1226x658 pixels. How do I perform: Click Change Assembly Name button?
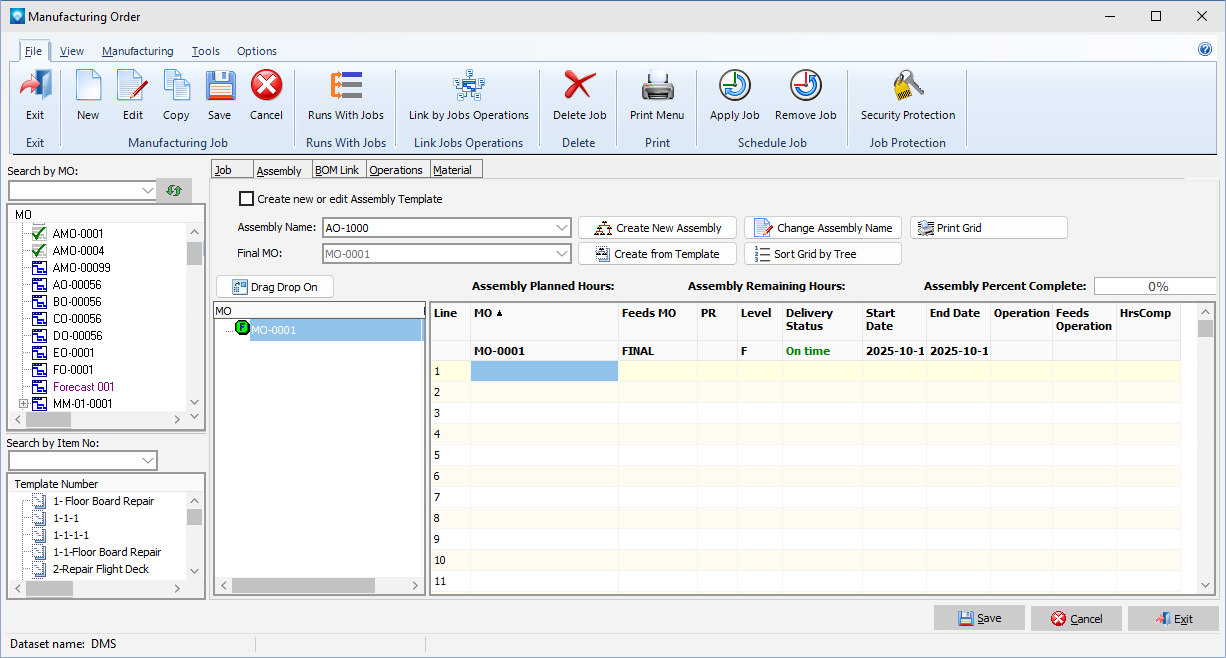coord(823,228)
